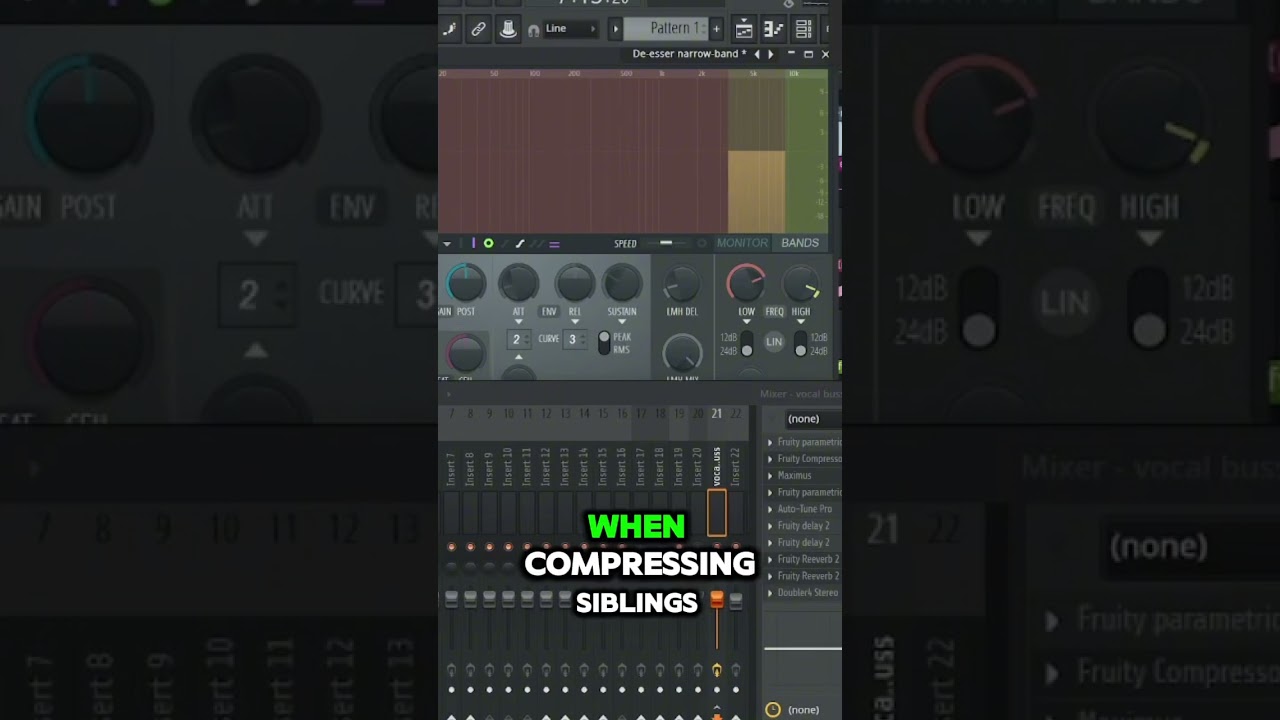
Task: Open the arrow under ATT
Action: 518,322
